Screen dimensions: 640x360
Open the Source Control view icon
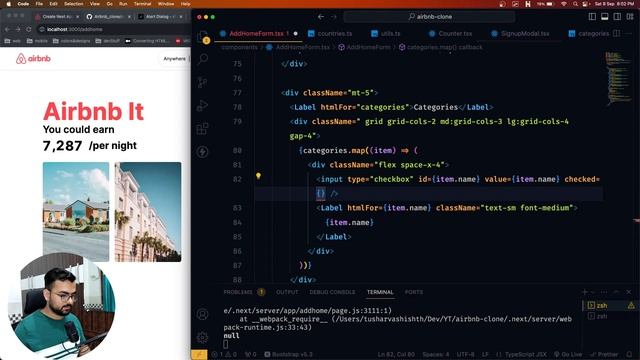click(203, 82)
